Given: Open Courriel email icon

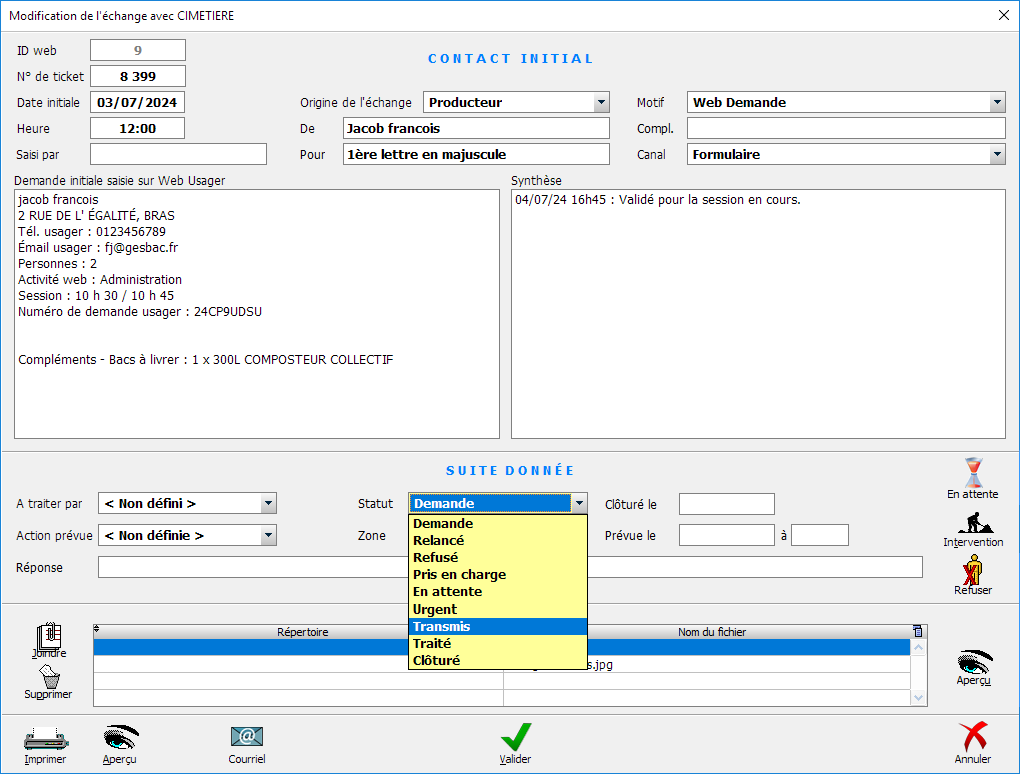Looking at the screenshot, I should pyautogui.click(x=247, y=738).
